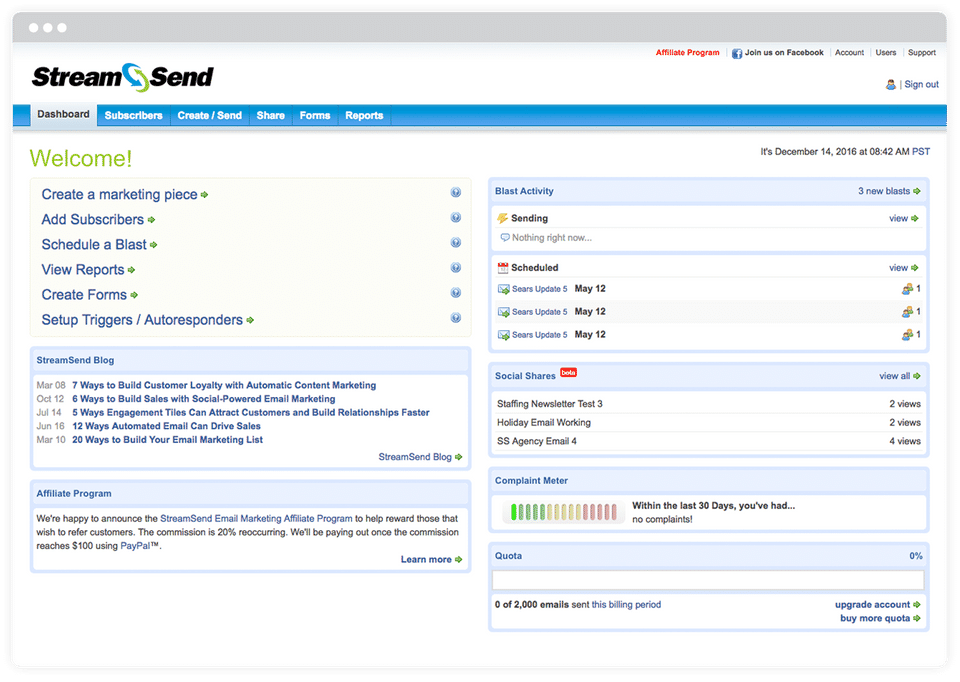
Task: Open help icon for View Reports
Action: click(456, 268)
